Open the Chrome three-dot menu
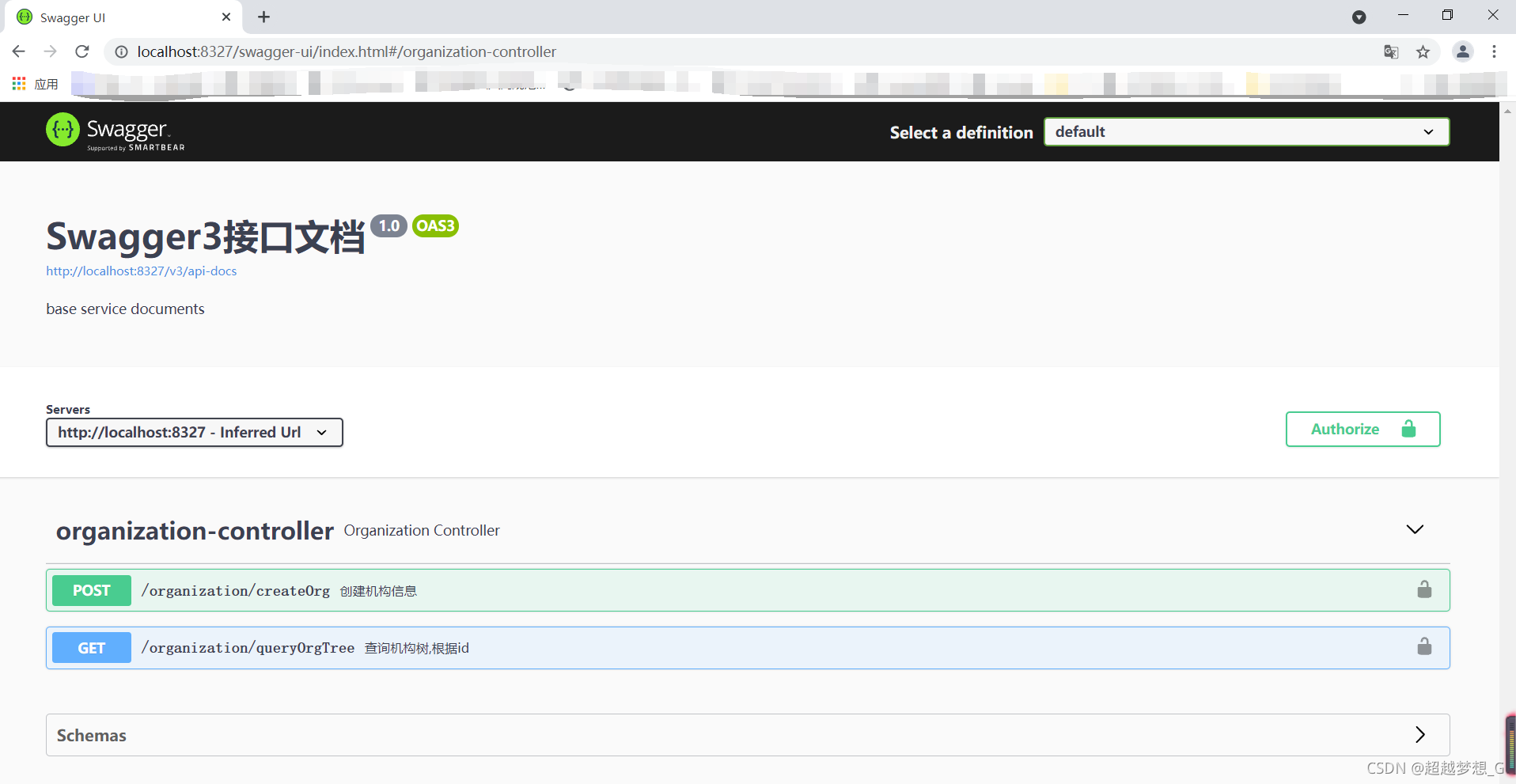1516x784 pixels. (x=1494, y=51)
